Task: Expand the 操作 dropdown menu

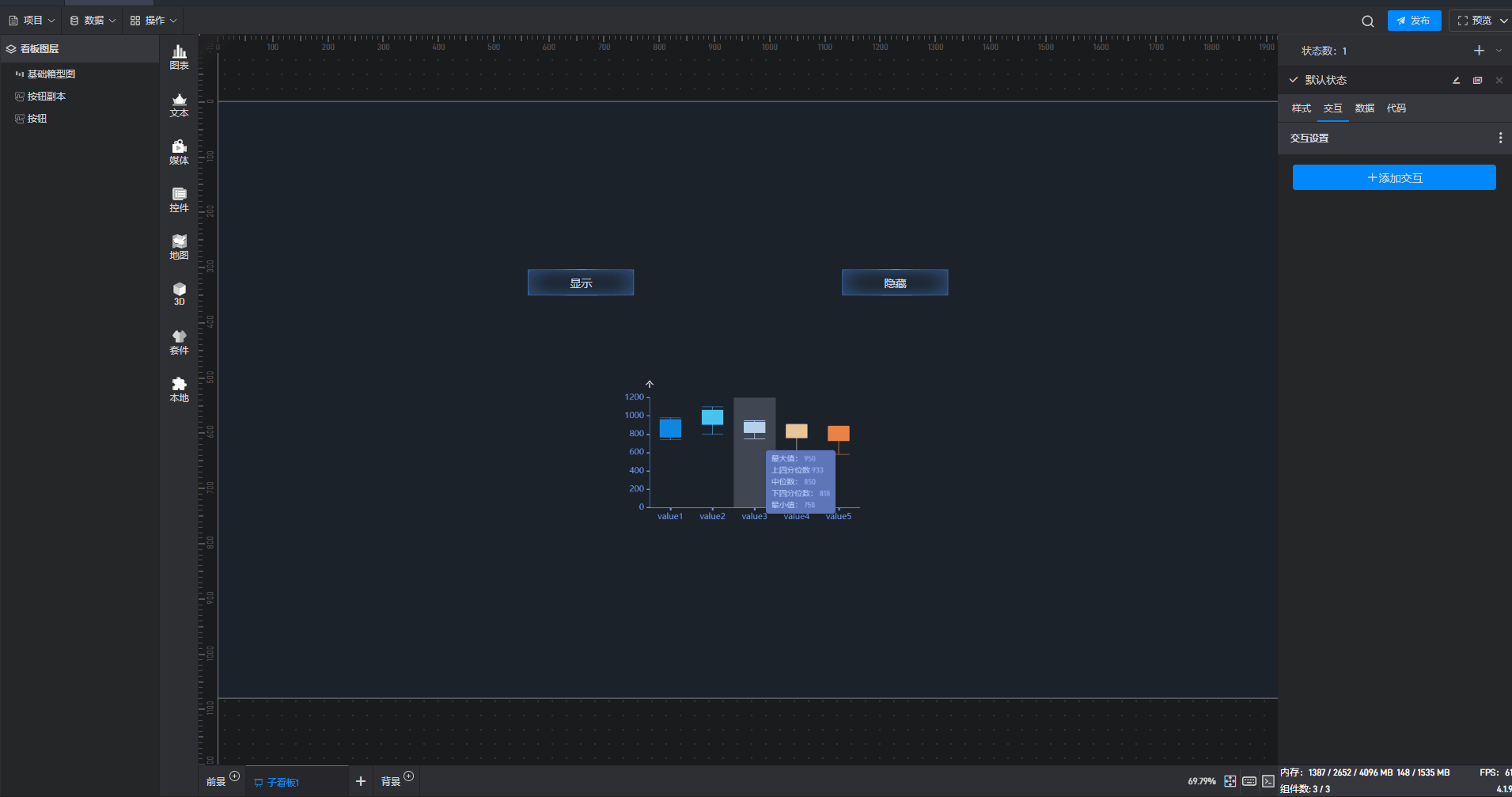Action: (x=153, y=21)
